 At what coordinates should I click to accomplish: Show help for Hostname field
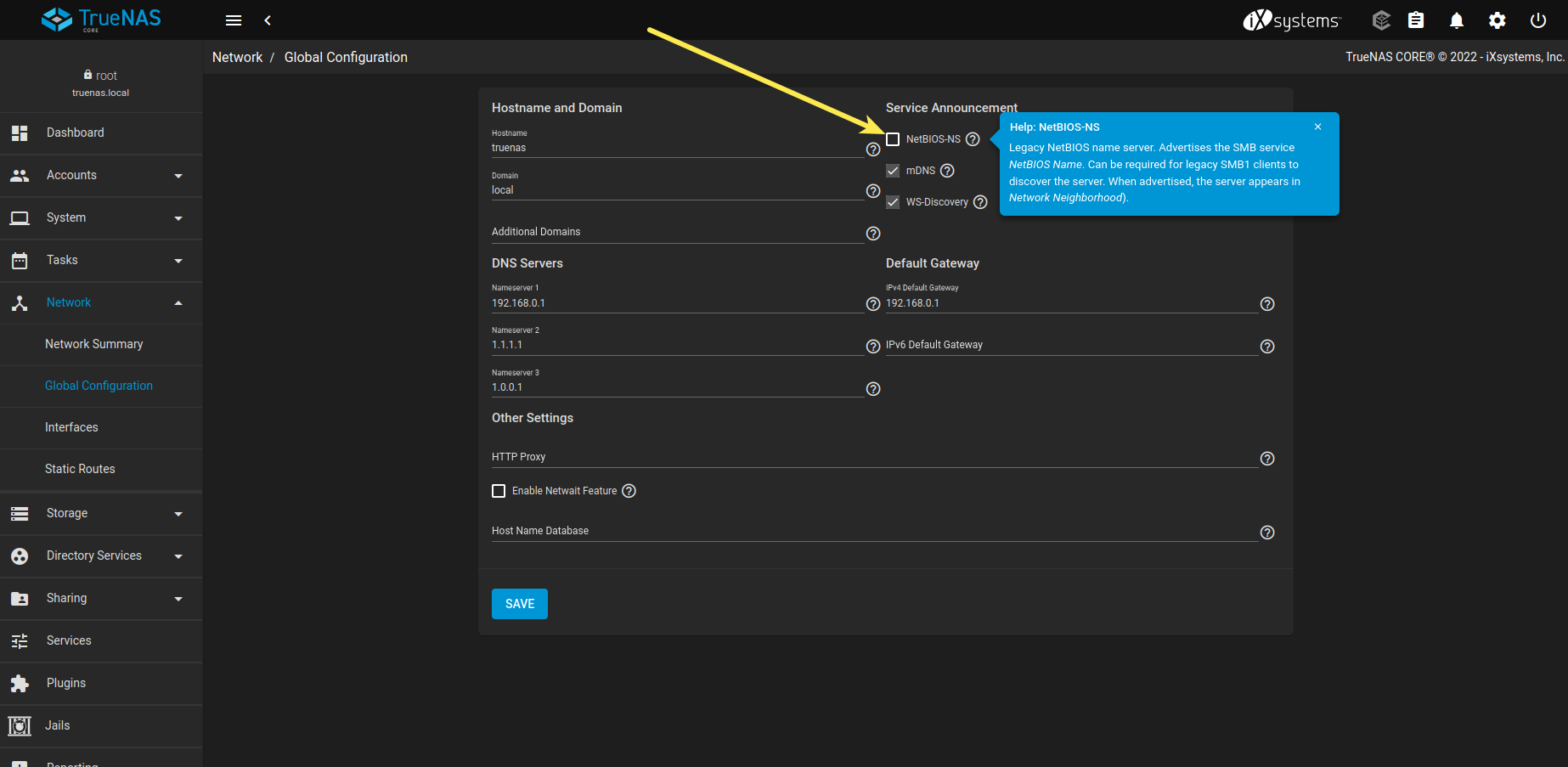pos(873,149)
